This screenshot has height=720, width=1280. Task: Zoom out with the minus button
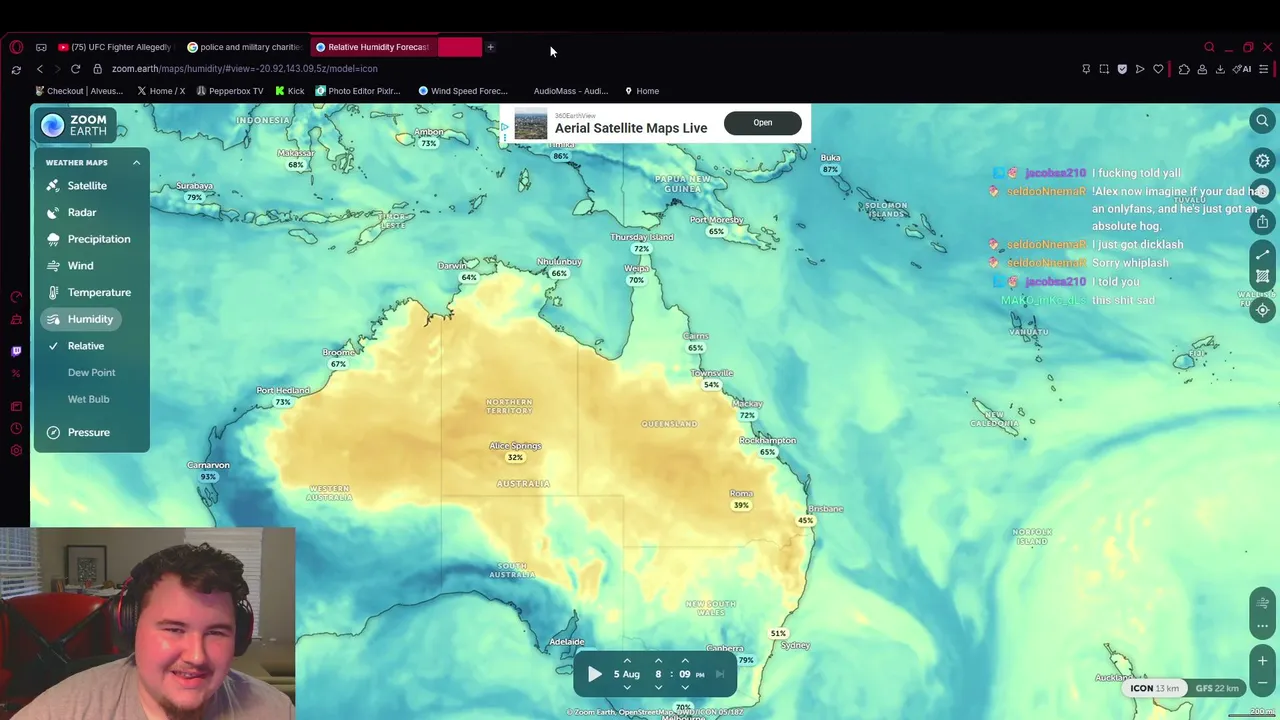click(x=1262, y=682)
